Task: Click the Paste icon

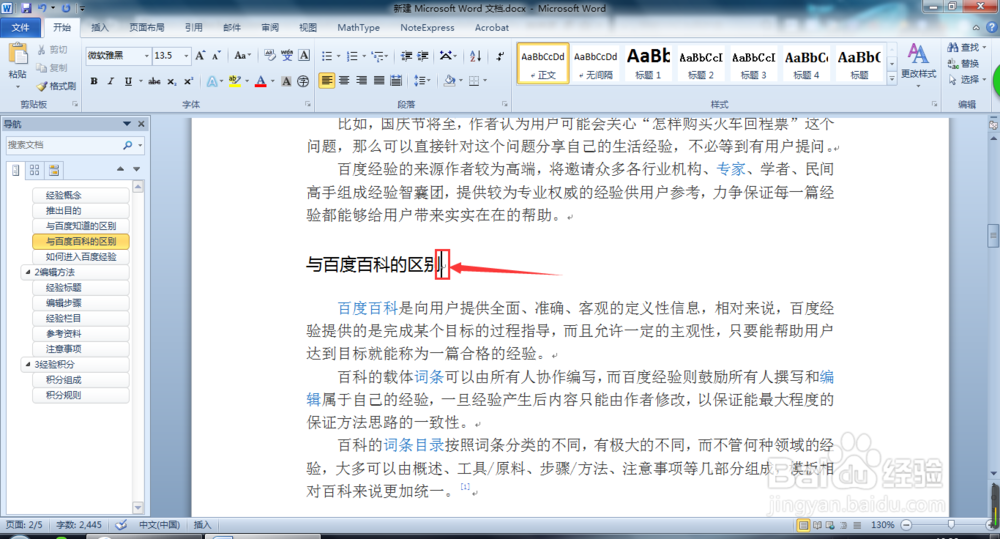Action: (x=17, y=55)
